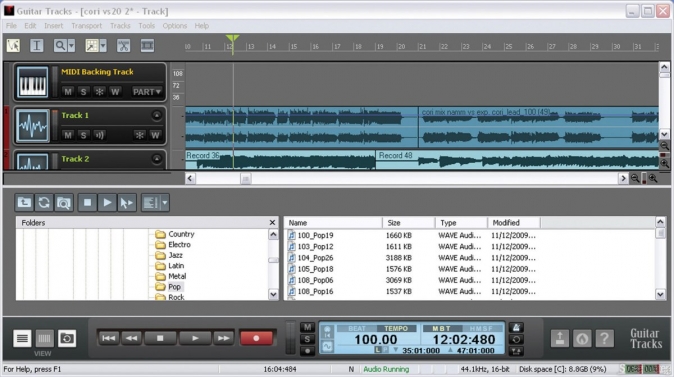
Task: Toggle master Solo in transport
Action: tap(307, 339)
